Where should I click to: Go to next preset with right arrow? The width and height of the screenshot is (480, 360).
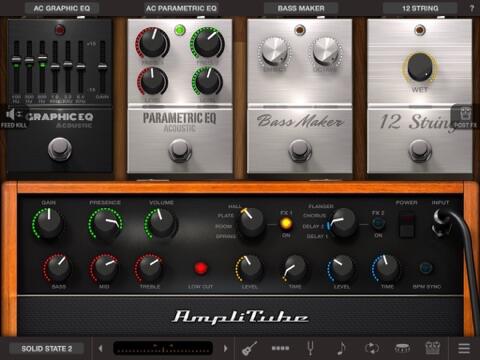pyautogui.click(x=226, y=348)
